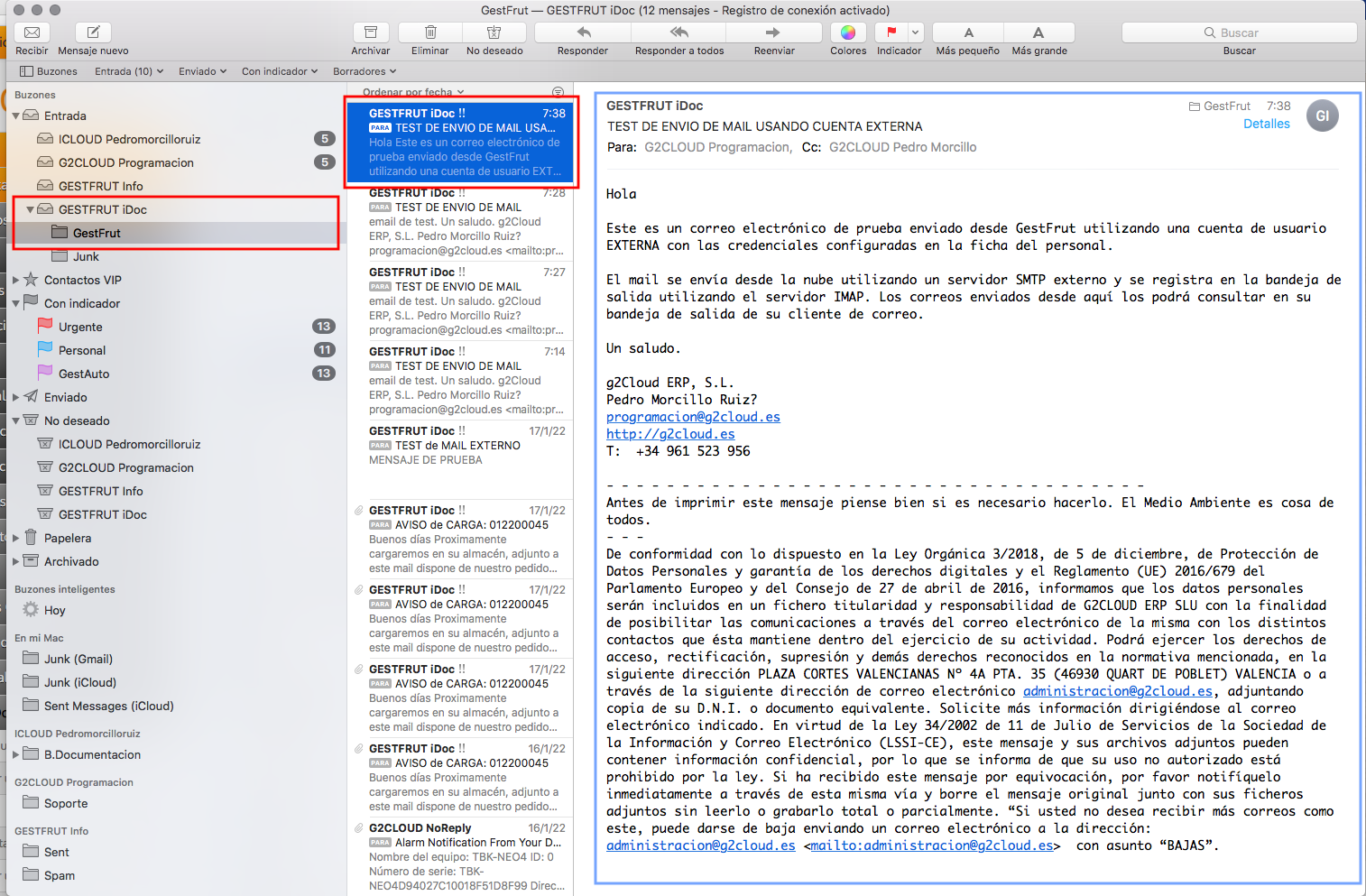1366x896 pixels.
Task: Click the Buscar search field
Action: [1239, 32]
